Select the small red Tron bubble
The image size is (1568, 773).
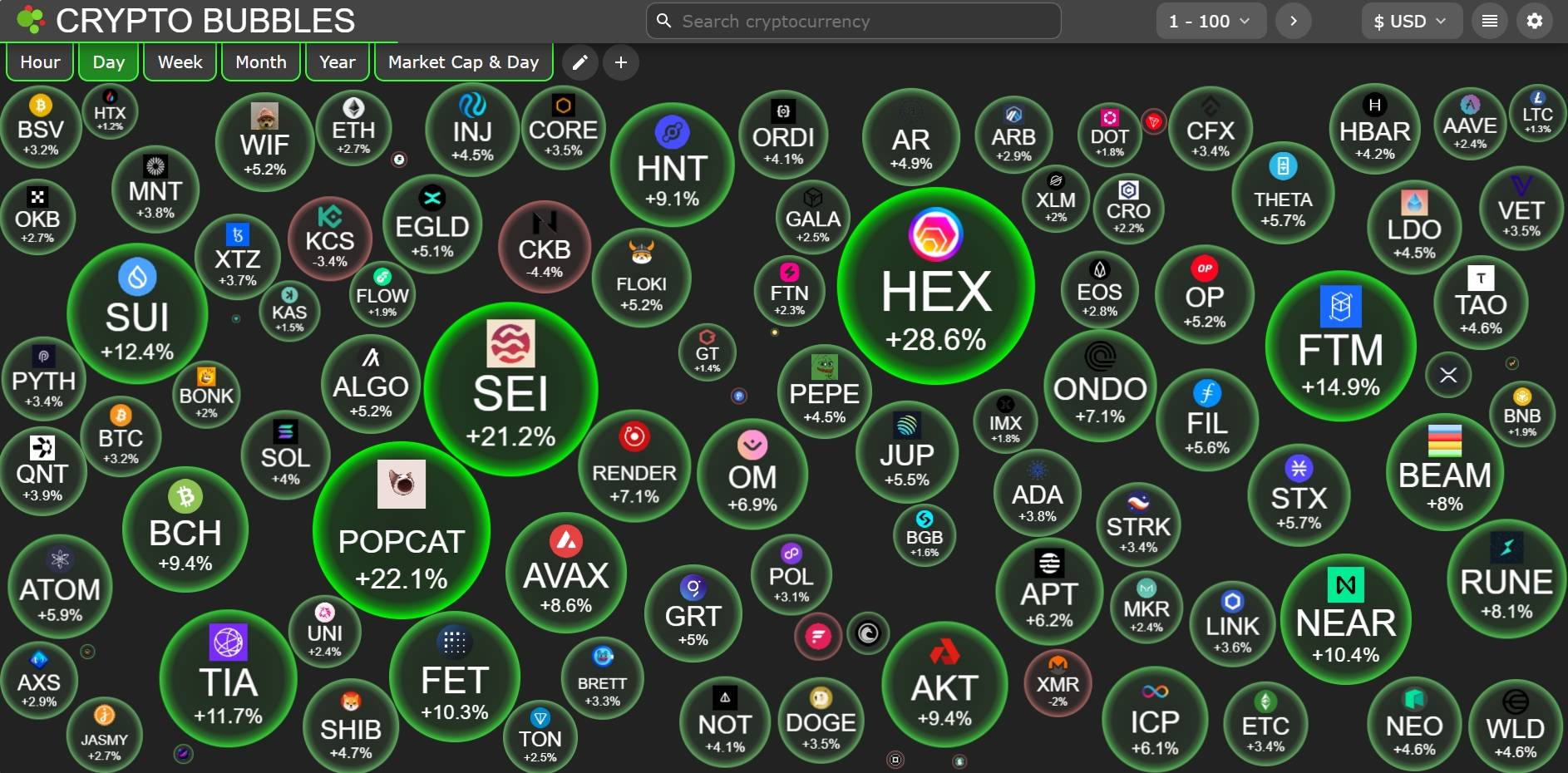(x=1153, y=122)
